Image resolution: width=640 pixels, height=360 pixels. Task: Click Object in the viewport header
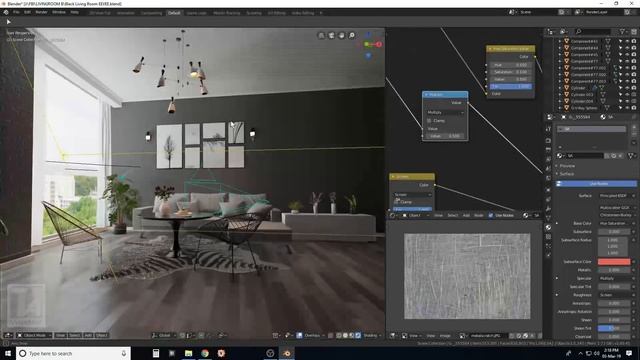102,336
